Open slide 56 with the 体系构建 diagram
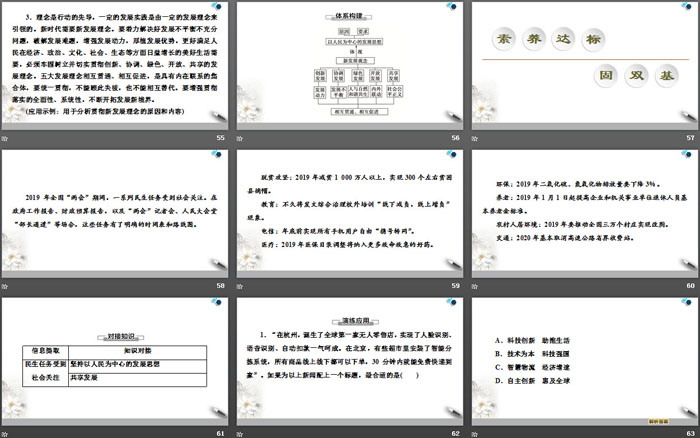Image resolution: width=700 pixels, height=438 pixels. coord(348,65)
